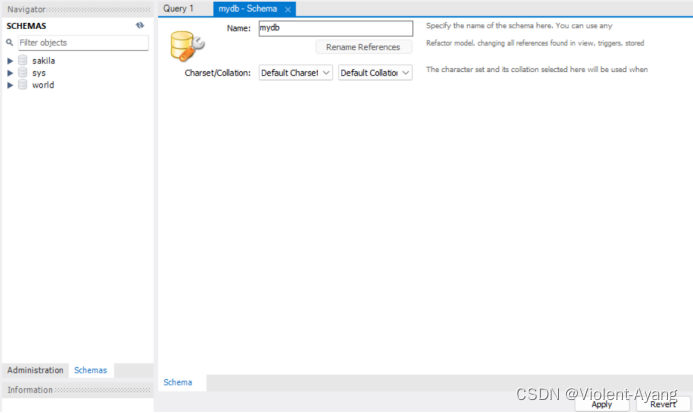Click the Charset/Collation label
The width and height of the screenshot is (693, 413).
(217, 73)
